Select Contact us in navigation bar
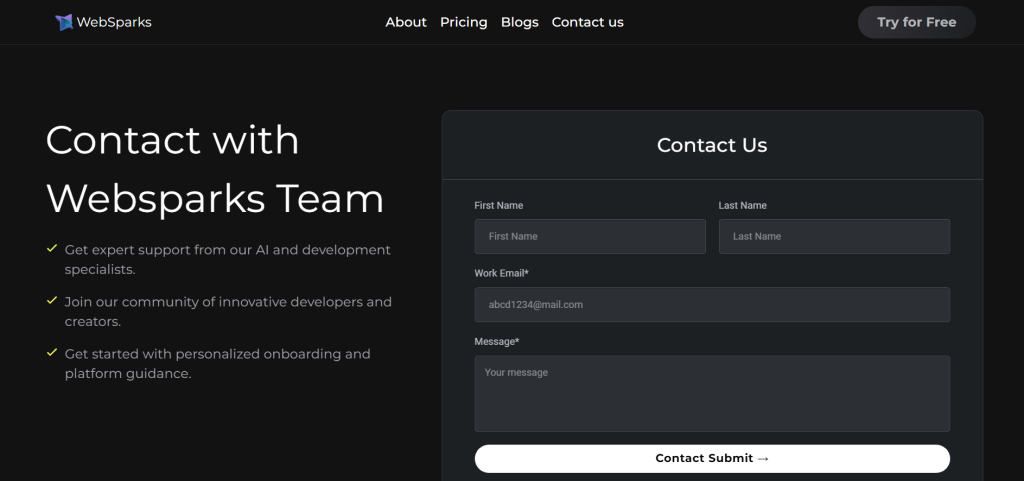1024x481 pixels. pyautogui.click(x=588, y=22)
